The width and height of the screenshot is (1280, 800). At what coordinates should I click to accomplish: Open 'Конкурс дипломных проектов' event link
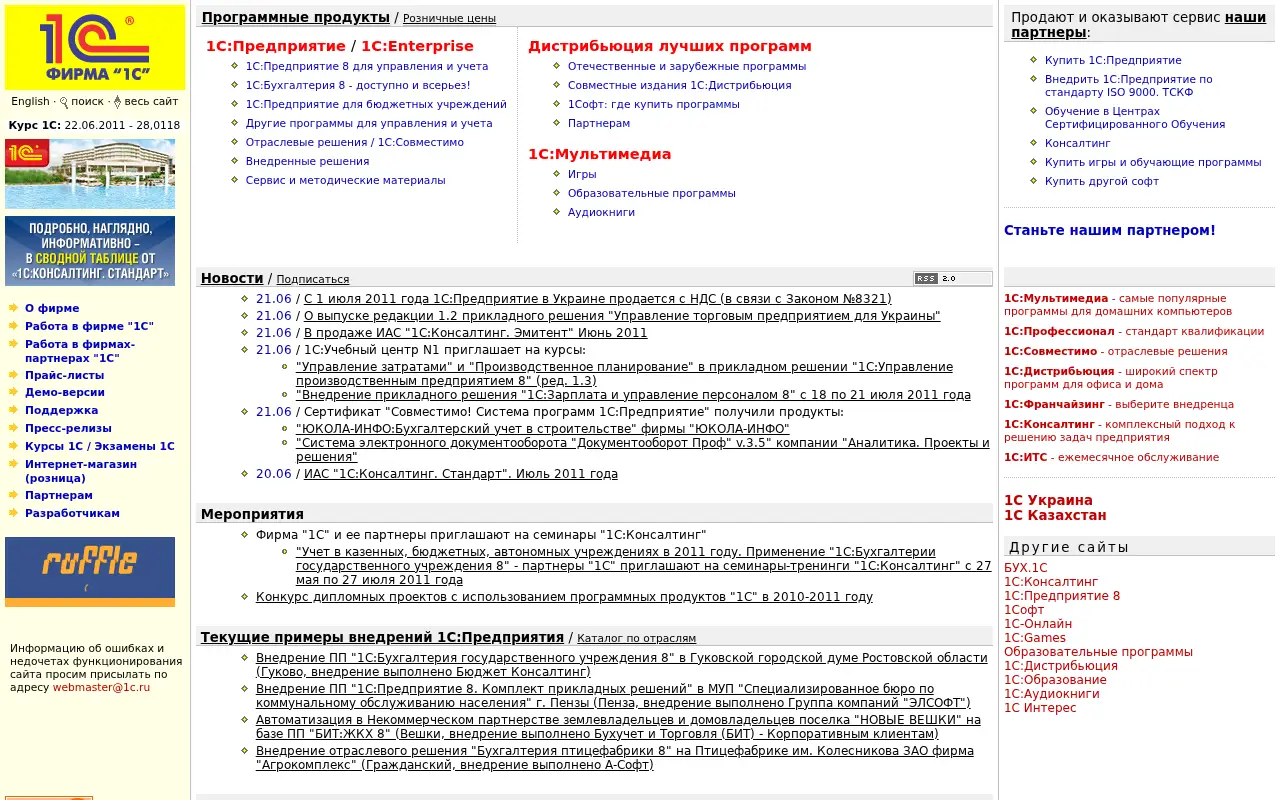coord(564,597)
